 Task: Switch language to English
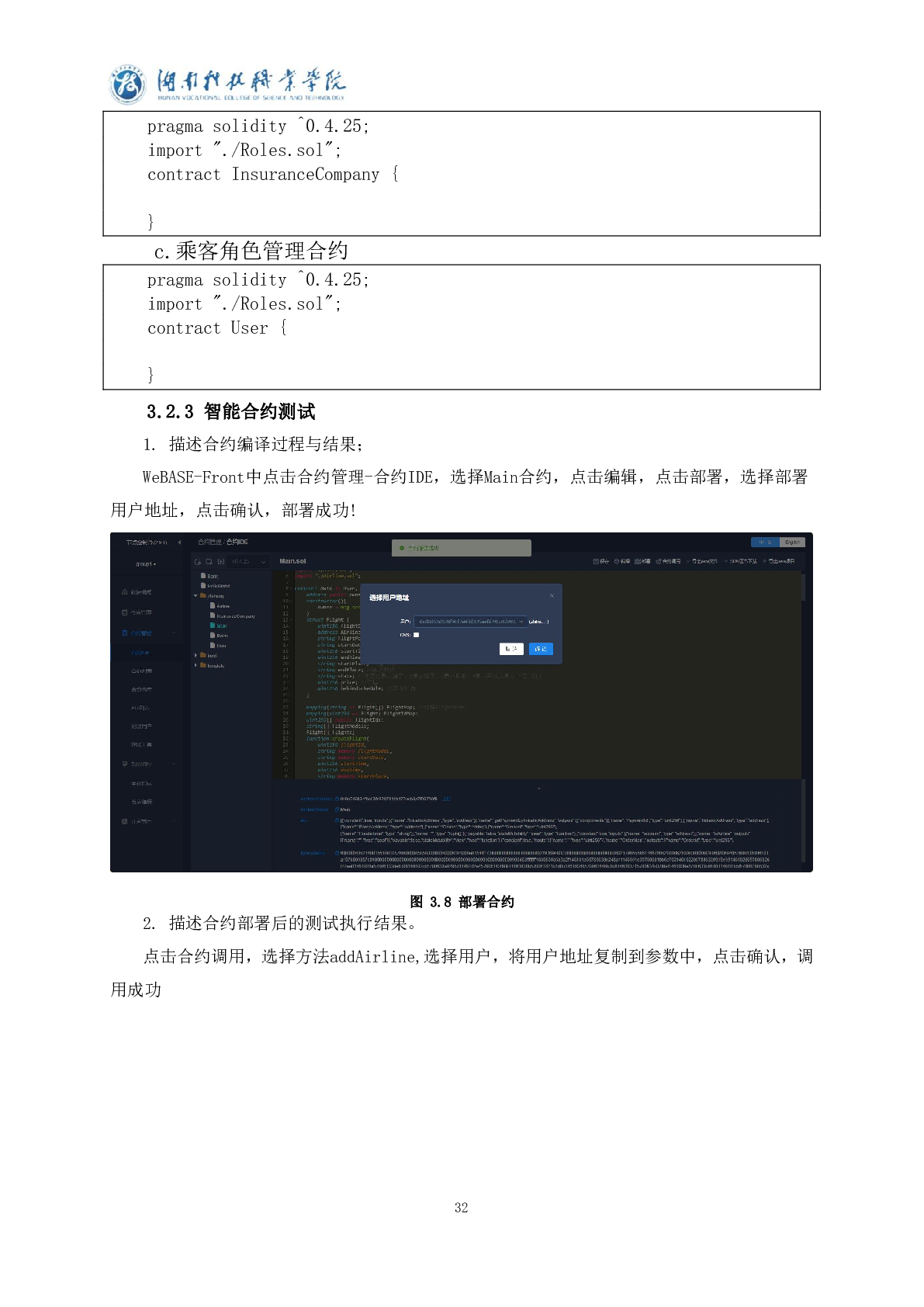792,543
